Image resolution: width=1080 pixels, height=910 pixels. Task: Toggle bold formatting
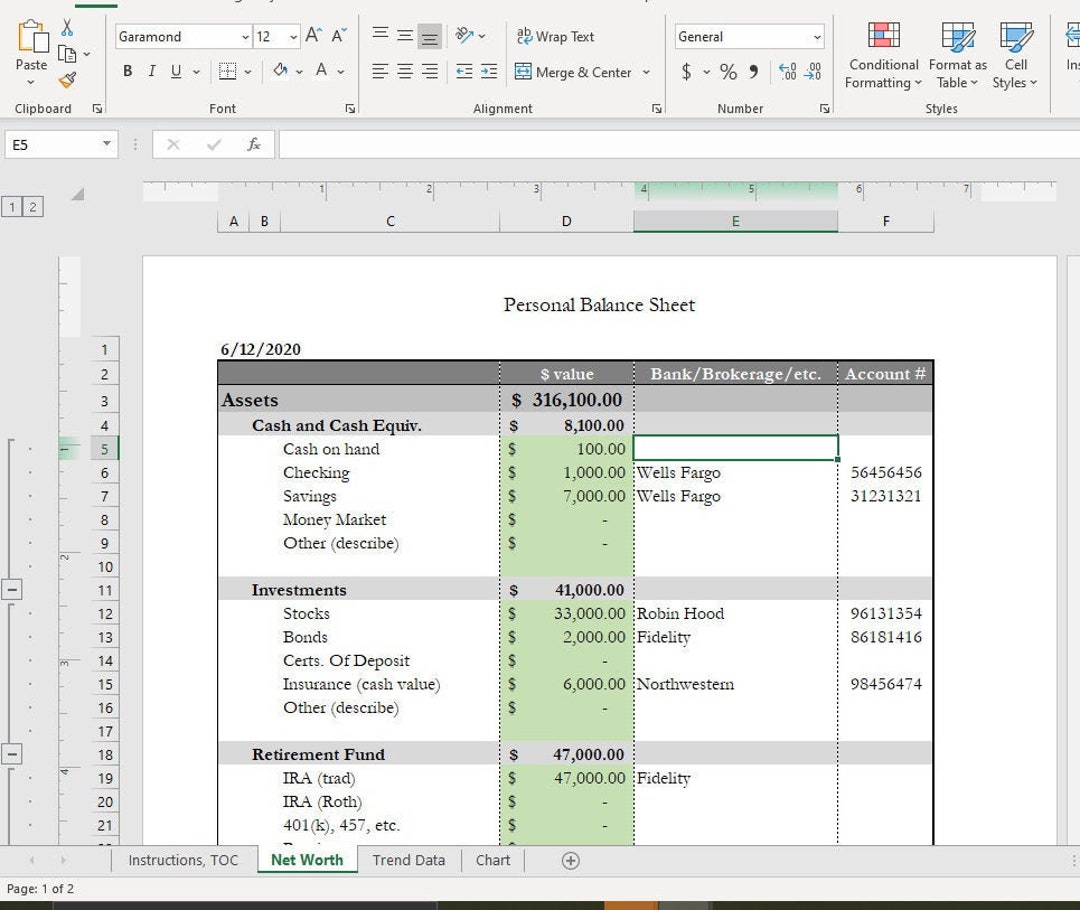click(127, 71)
